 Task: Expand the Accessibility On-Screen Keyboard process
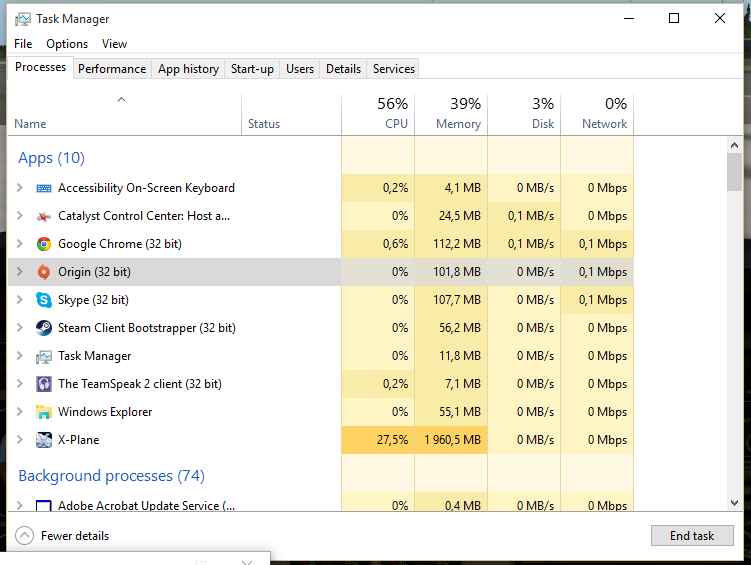20,188
